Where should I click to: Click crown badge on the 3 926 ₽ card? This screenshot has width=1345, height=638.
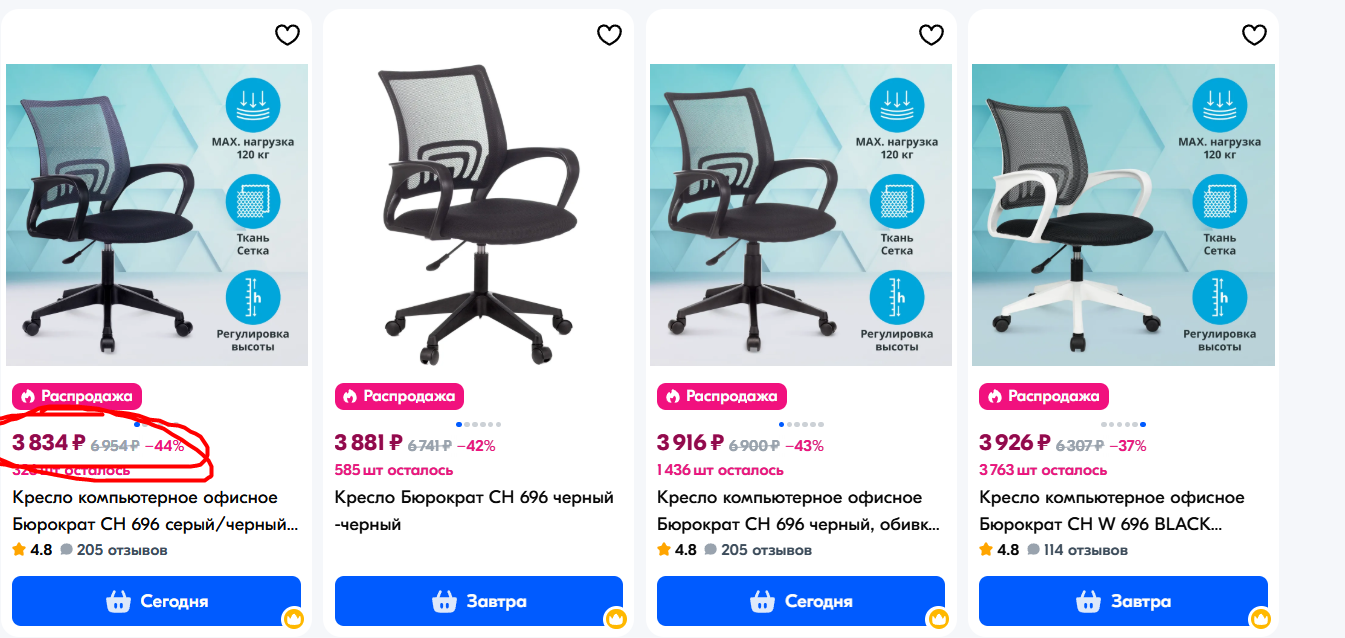click(1260, 618)
